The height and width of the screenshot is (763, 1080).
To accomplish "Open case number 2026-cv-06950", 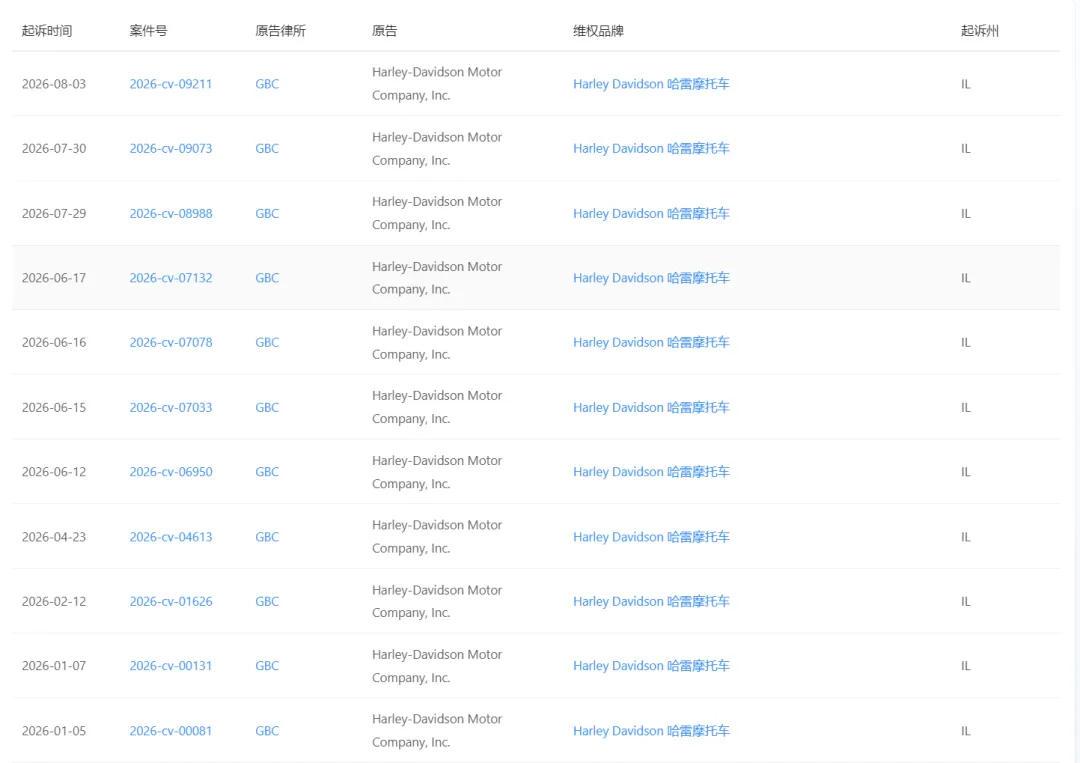I will 171,472.
